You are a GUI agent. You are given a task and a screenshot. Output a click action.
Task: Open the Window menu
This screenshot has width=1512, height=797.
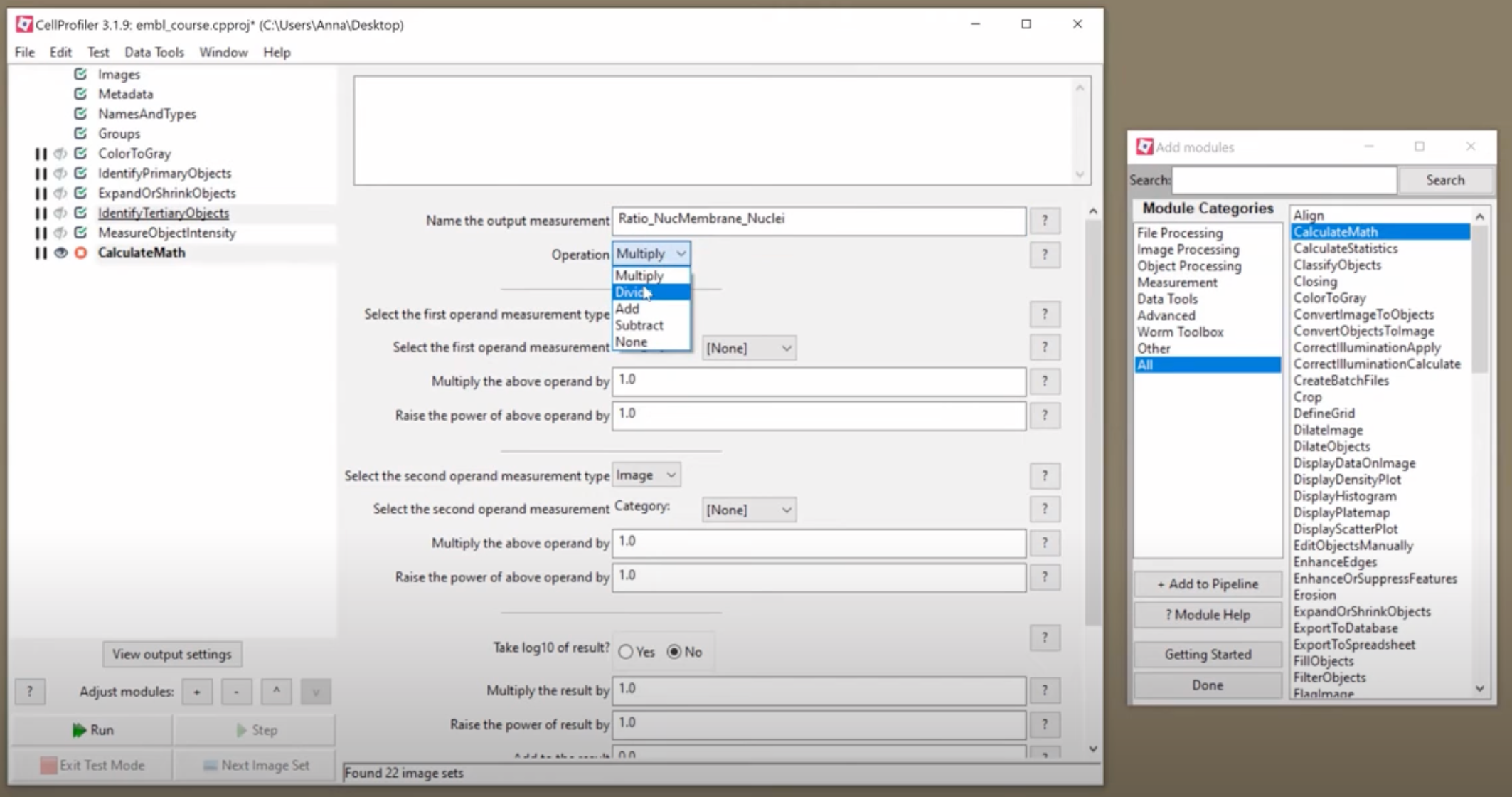coord(223,52)
